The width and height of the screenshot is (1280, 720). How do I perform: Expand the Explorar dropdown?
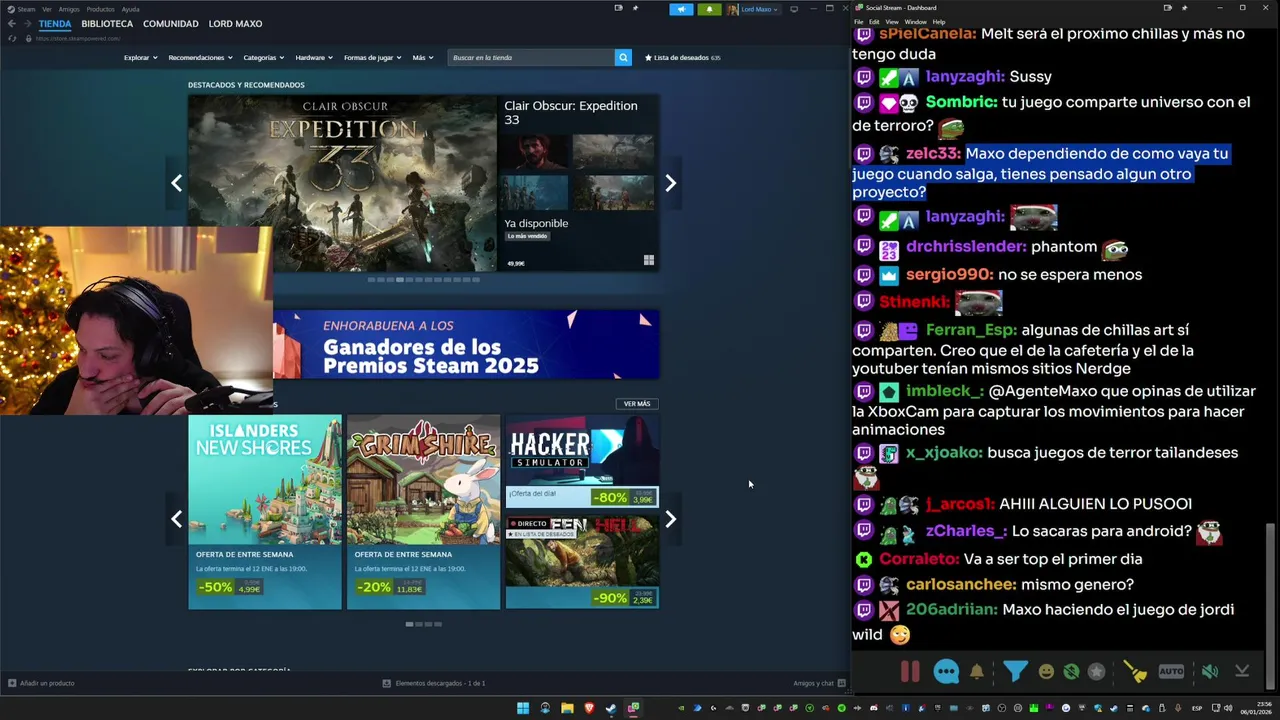point(140,58)
